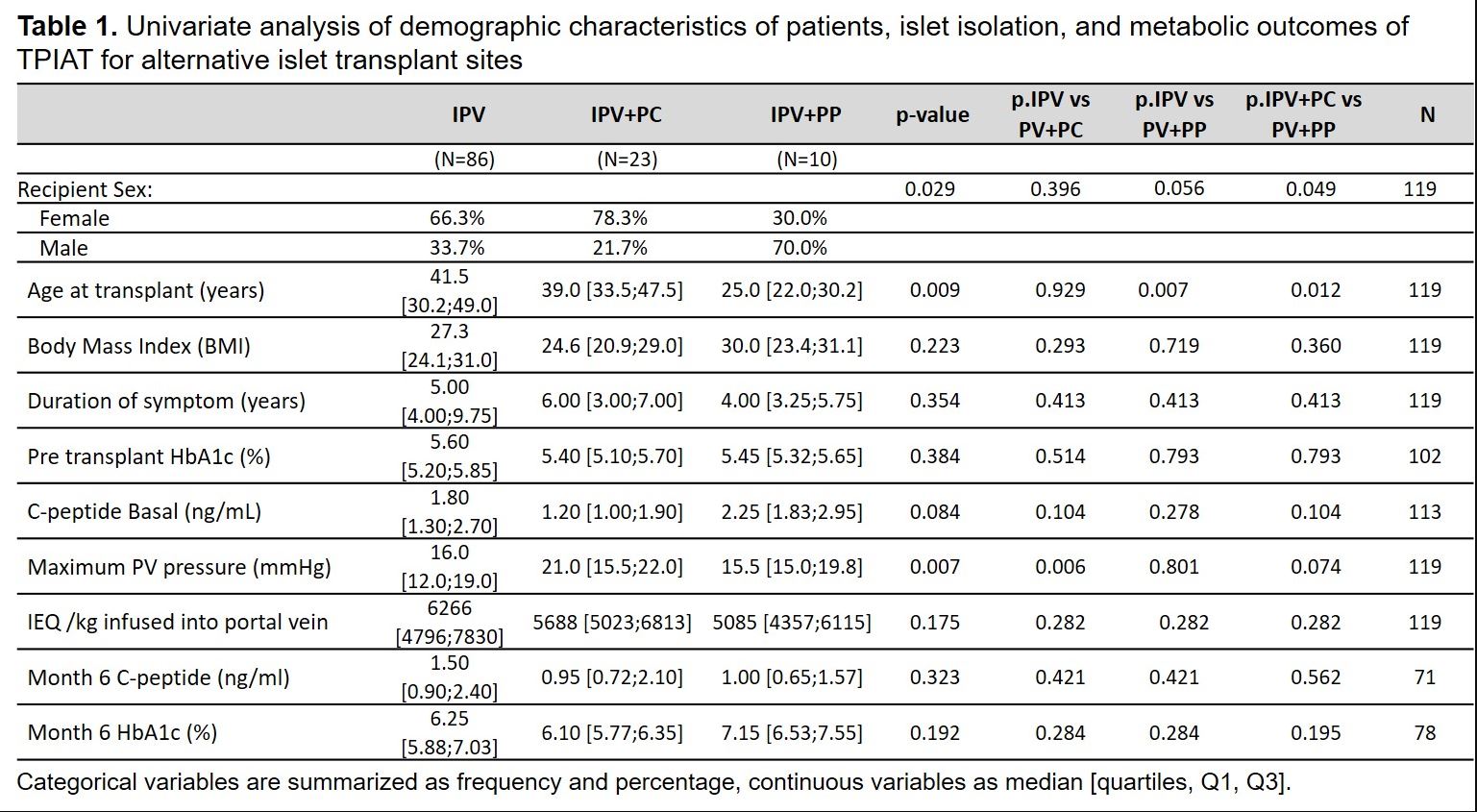Screen dimensions: 1477x812
Task: Click the Pre transplant HbA1c row label
Action: point(149,456)
